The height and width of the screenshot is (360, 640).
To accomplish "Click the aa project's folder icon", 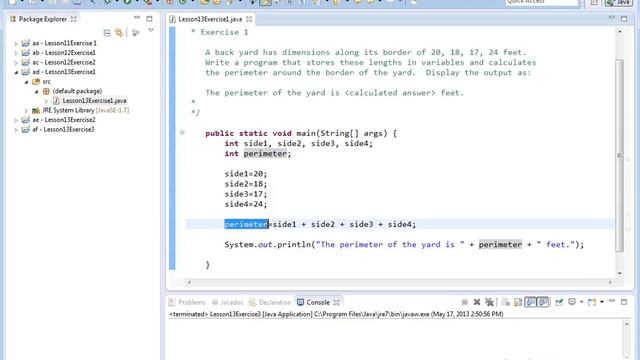I will tap(26, 43).
